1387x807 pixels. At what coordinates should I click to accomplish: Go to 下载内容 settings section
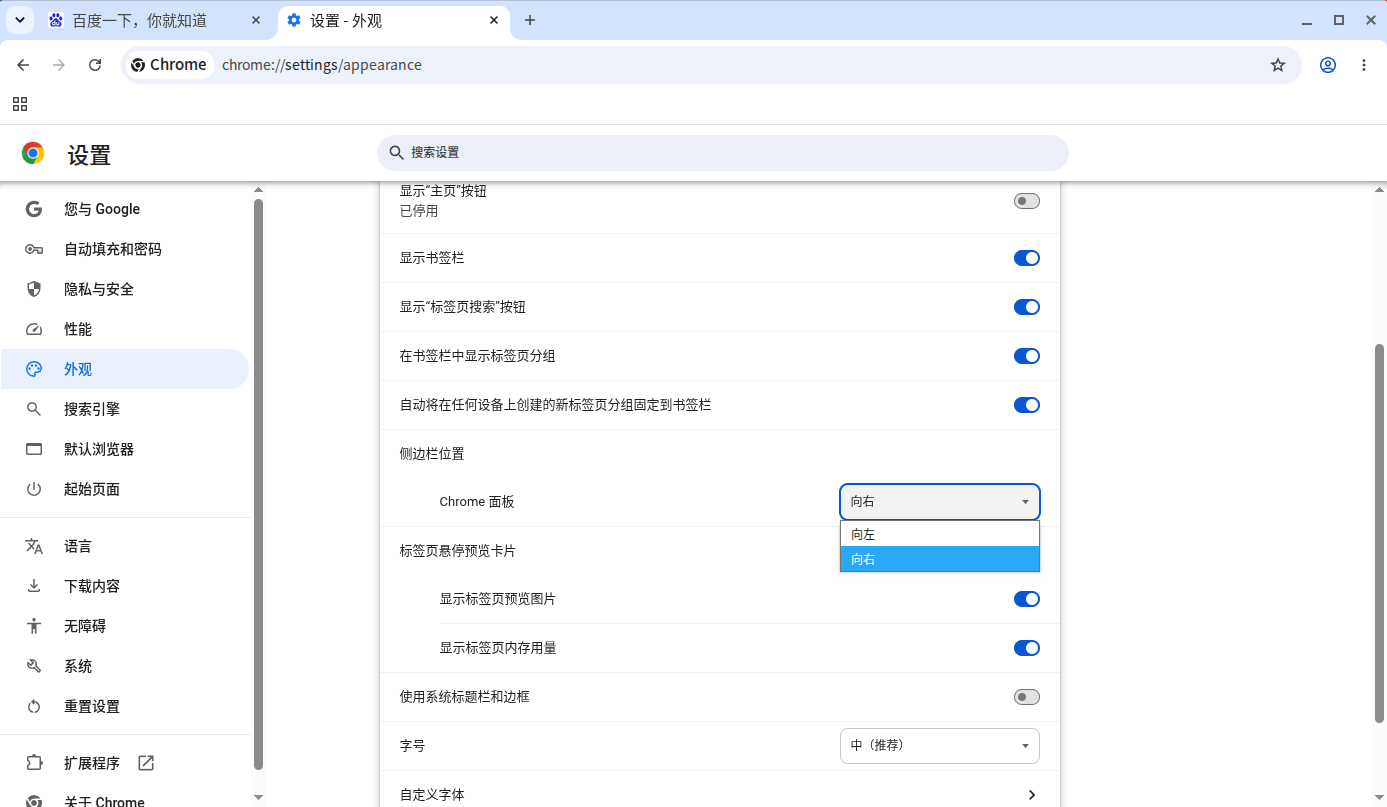[x=124, y=586]
